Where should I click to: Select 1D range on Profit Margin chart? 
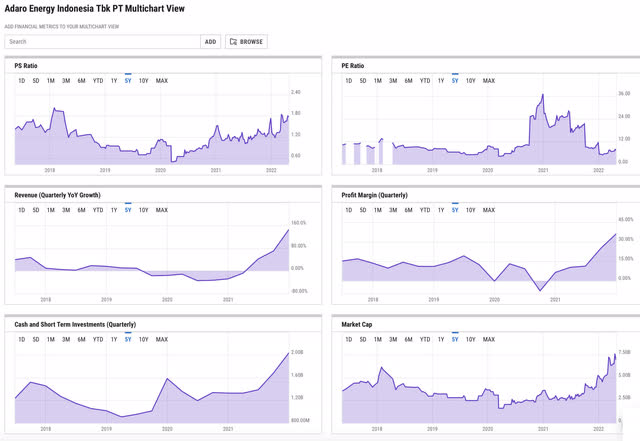click(349, 210)
